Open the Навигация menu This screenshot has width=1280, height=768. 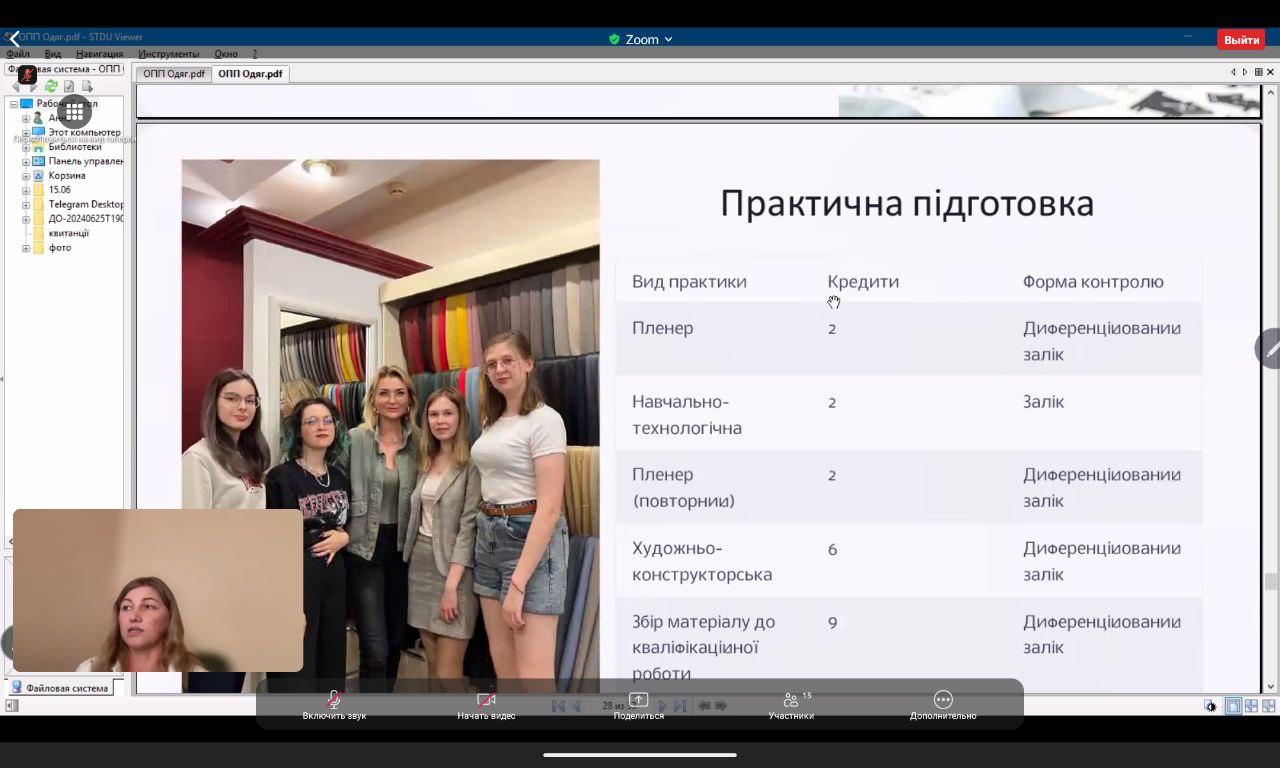coord(99,54)
